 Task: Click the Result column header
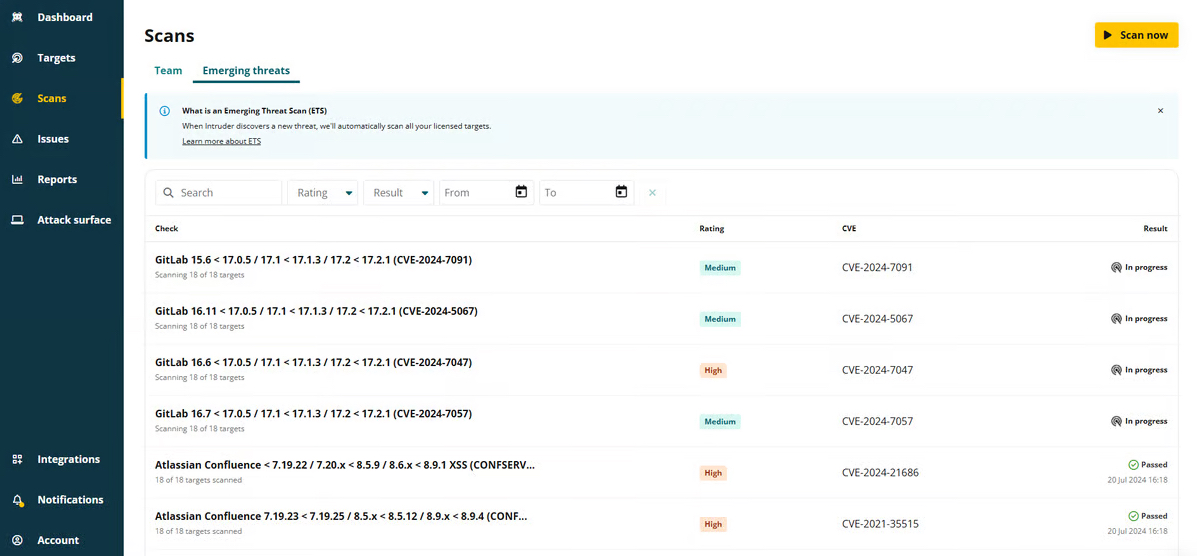click(x=1155, y=228)
